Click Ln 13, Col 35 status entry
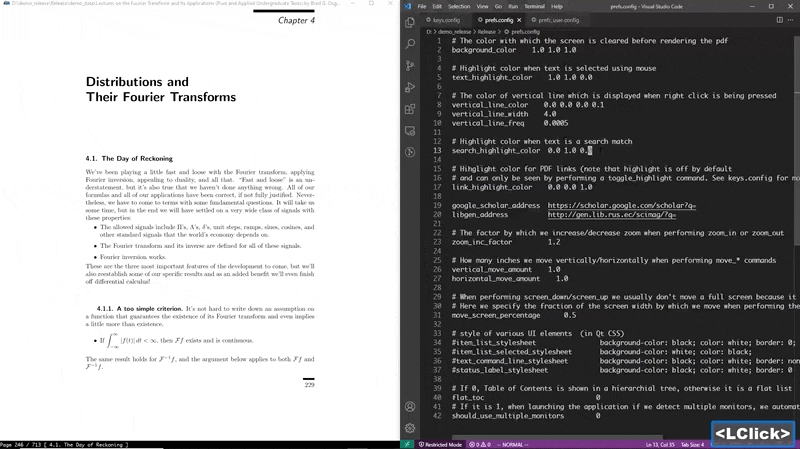 660,444
